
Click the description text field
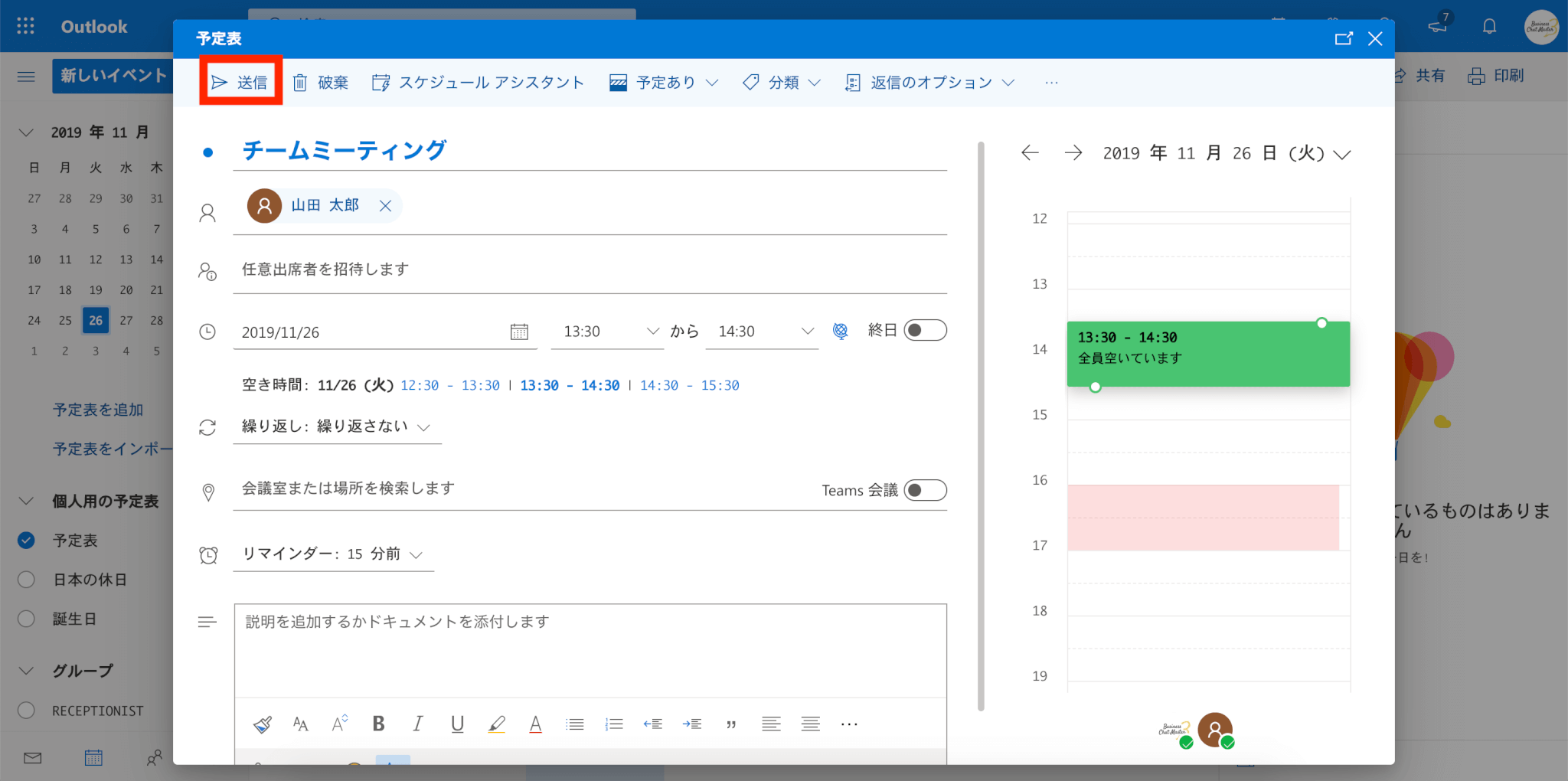tap(590, 649)
